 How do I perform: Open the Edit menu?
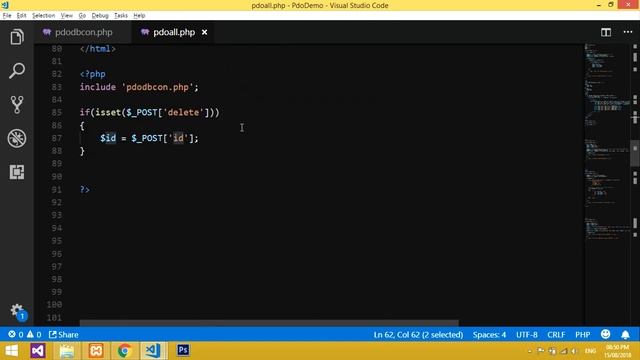click(x=21, y=16)
